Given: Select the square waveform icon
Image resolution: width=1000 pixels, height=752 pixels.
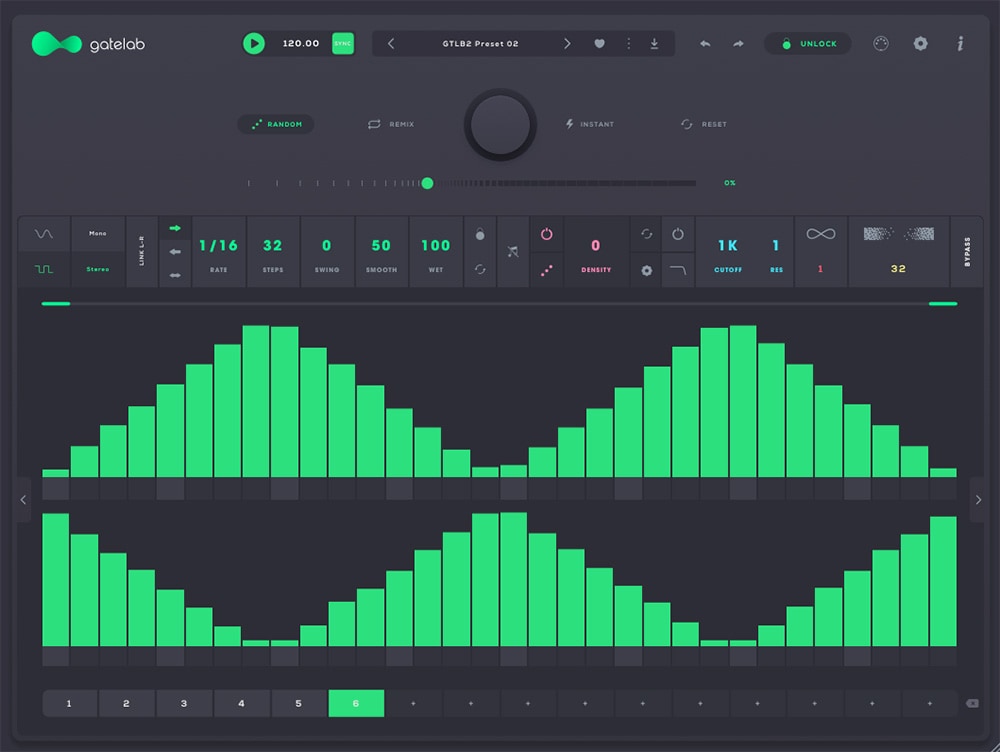Looking at the screenshot, I should tap(44, 269).
